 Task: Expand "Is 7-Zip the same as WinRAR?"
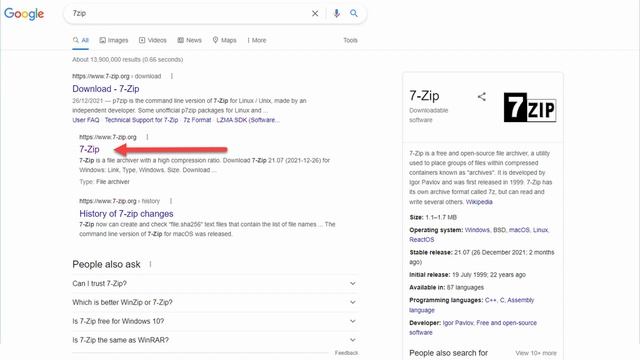(214, 340)
